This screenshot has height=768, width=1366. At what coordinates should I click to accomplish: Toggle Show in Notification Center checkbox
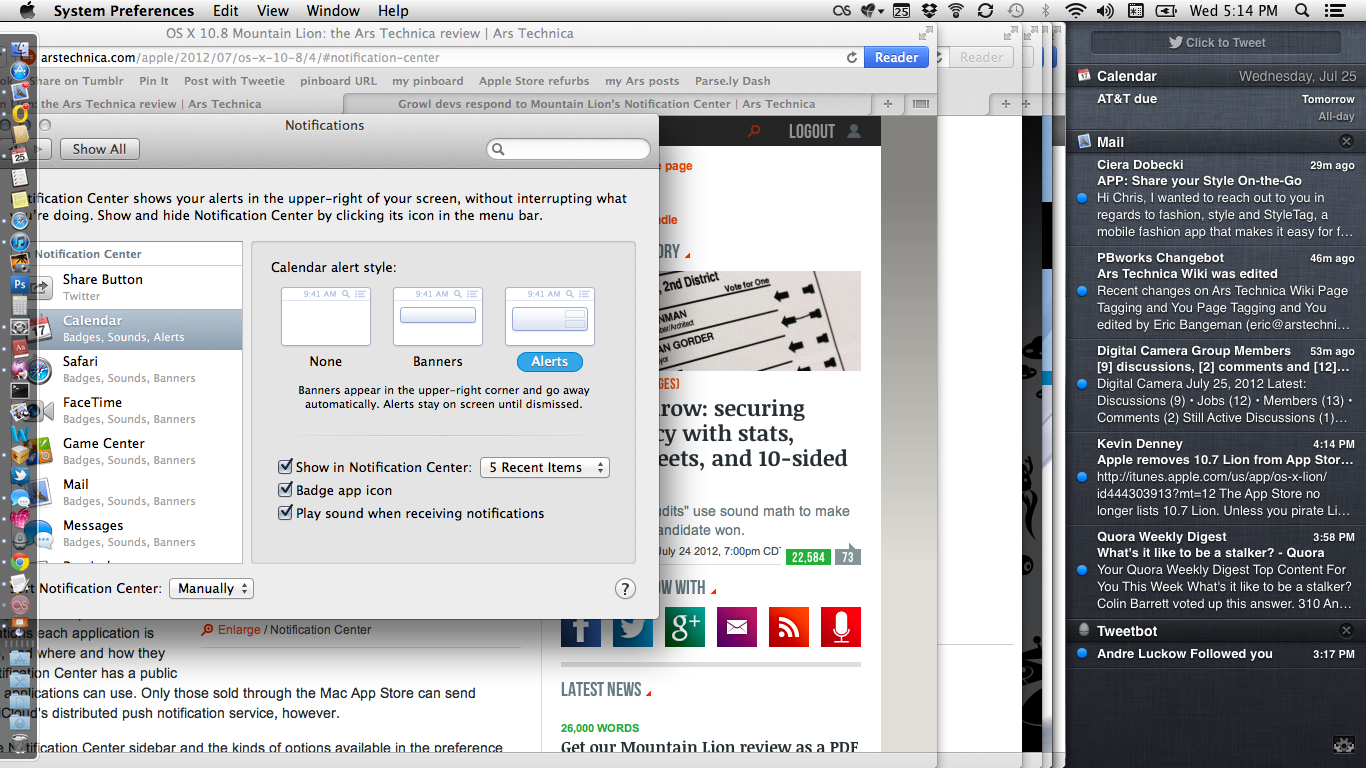click(285, 467)
